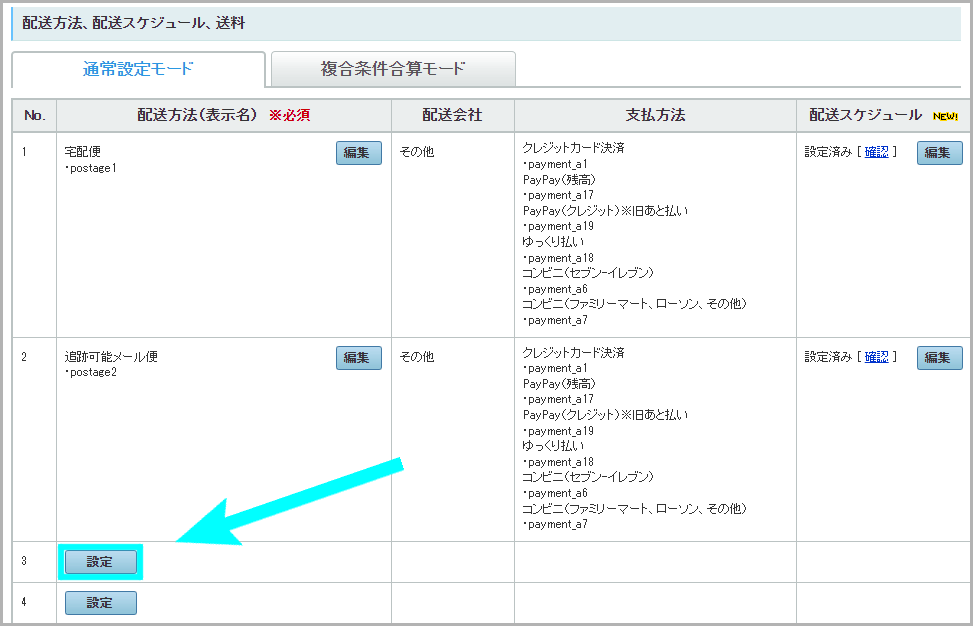The width and height of the screenshot is (973, 626).
Task: Click payment_a19 code in row 1
Action: click(558, 226)
